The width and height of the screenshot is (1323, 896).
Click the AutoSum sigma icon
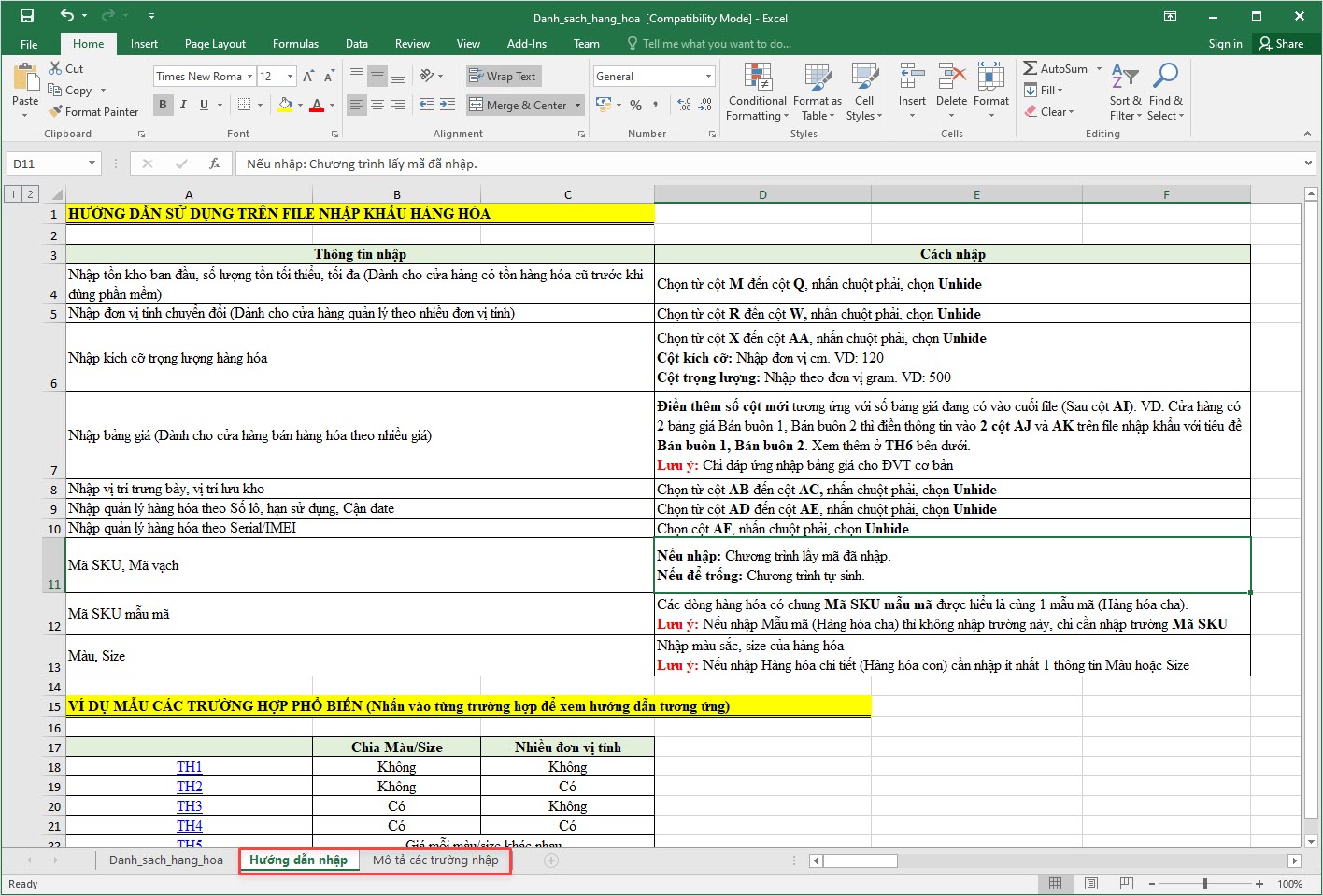click(x=1030, y=68)
